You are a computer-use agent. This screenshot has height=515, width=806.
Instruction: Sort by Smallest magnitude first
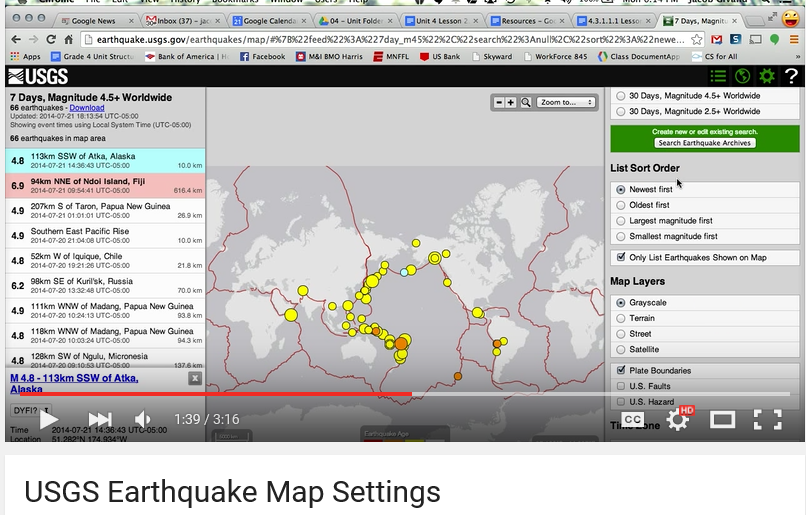(705, 236)
